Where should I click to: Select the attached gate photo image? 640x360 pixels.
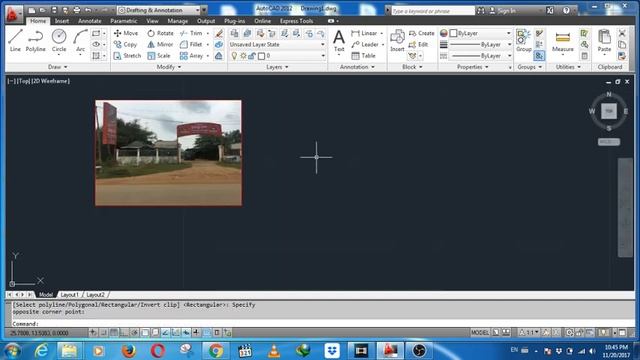168,153
